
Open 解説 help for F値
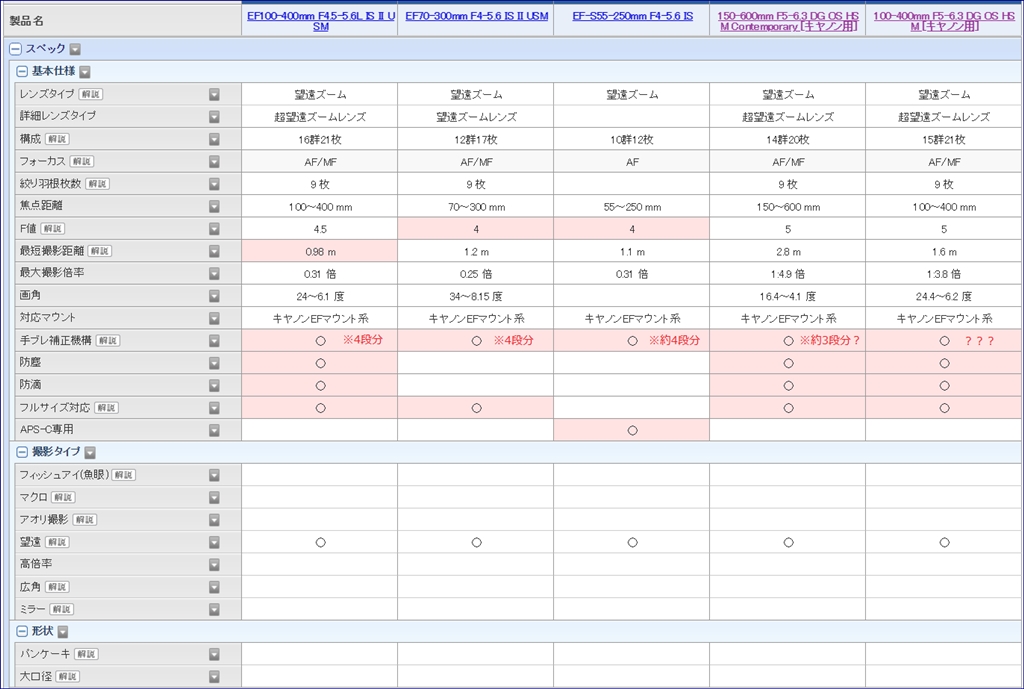[x=52, y=229]
